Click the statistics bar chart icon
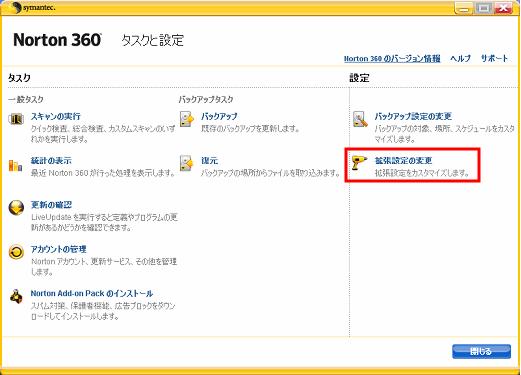 [x=15, y=165]
